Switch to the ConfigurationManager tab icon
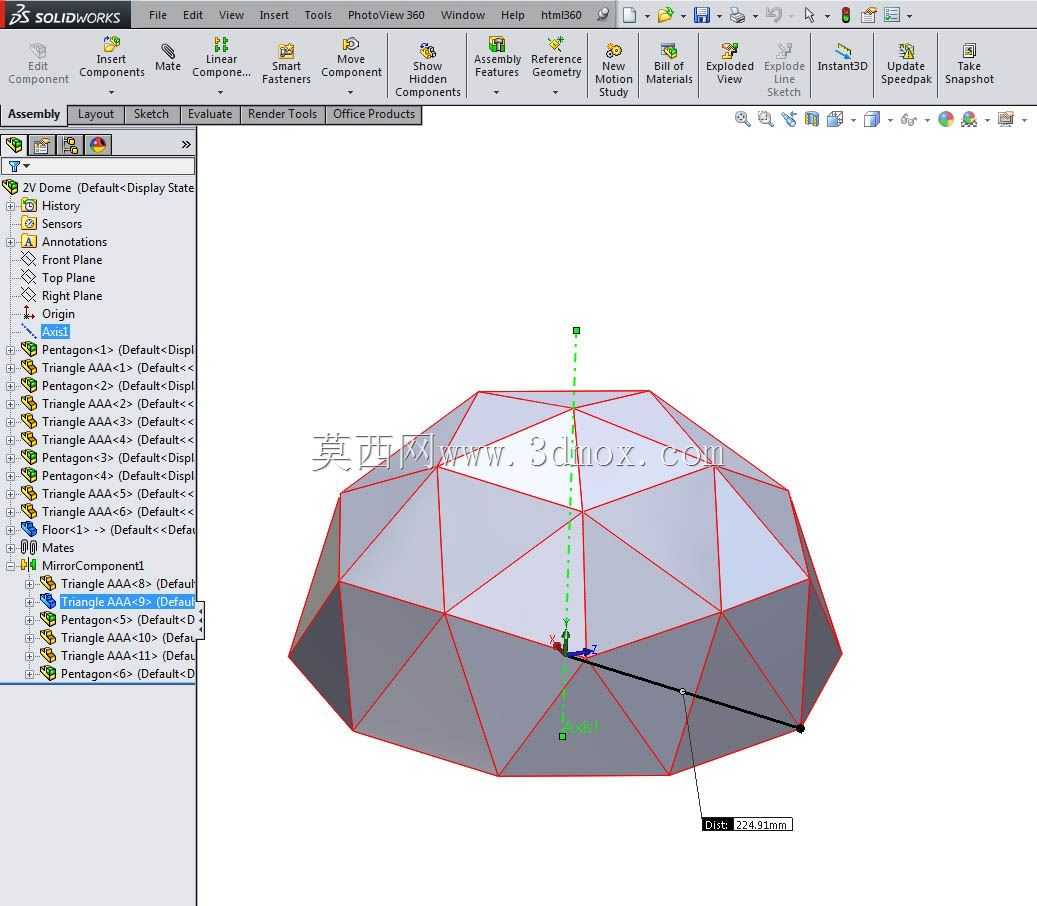This screenshot has width=1037, height=906. pos(70,144)
